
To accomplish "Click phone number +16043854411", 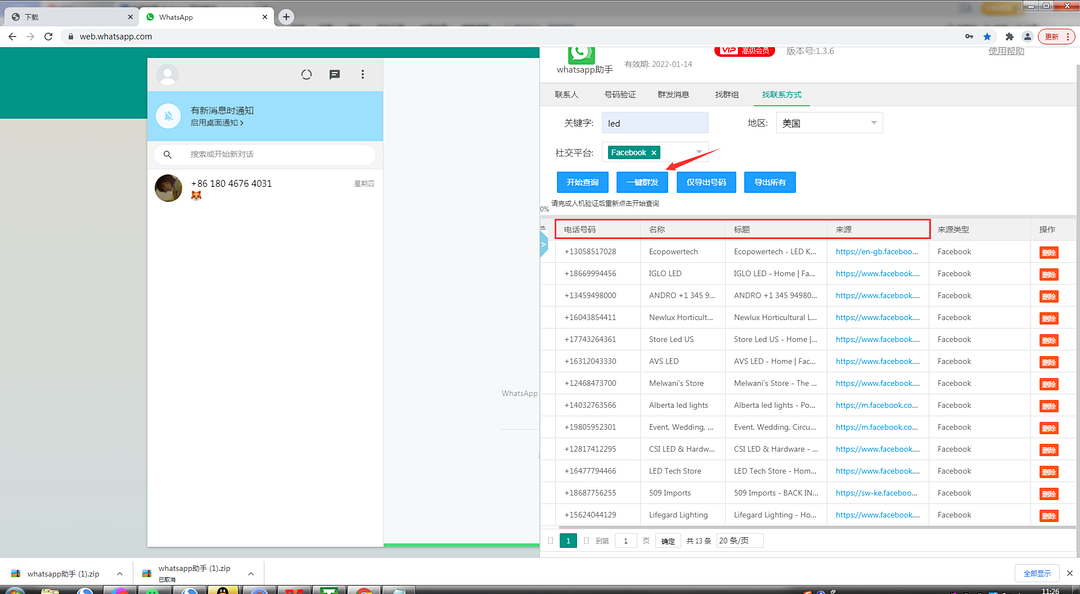I will pyautogui.click(x=590, y=318).
